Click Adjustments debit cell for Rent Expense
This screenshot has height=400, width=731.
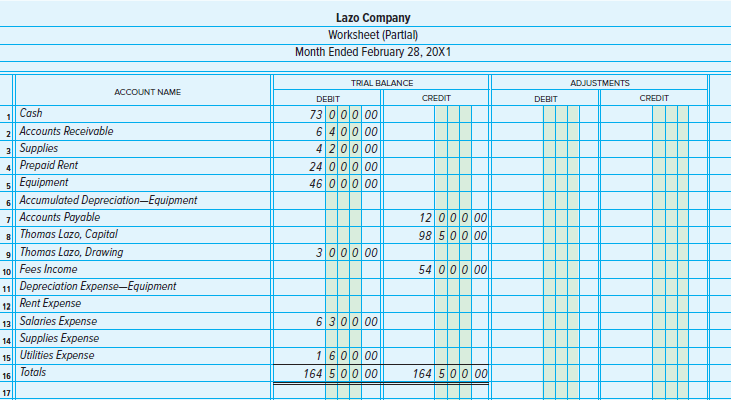[544, 303]
